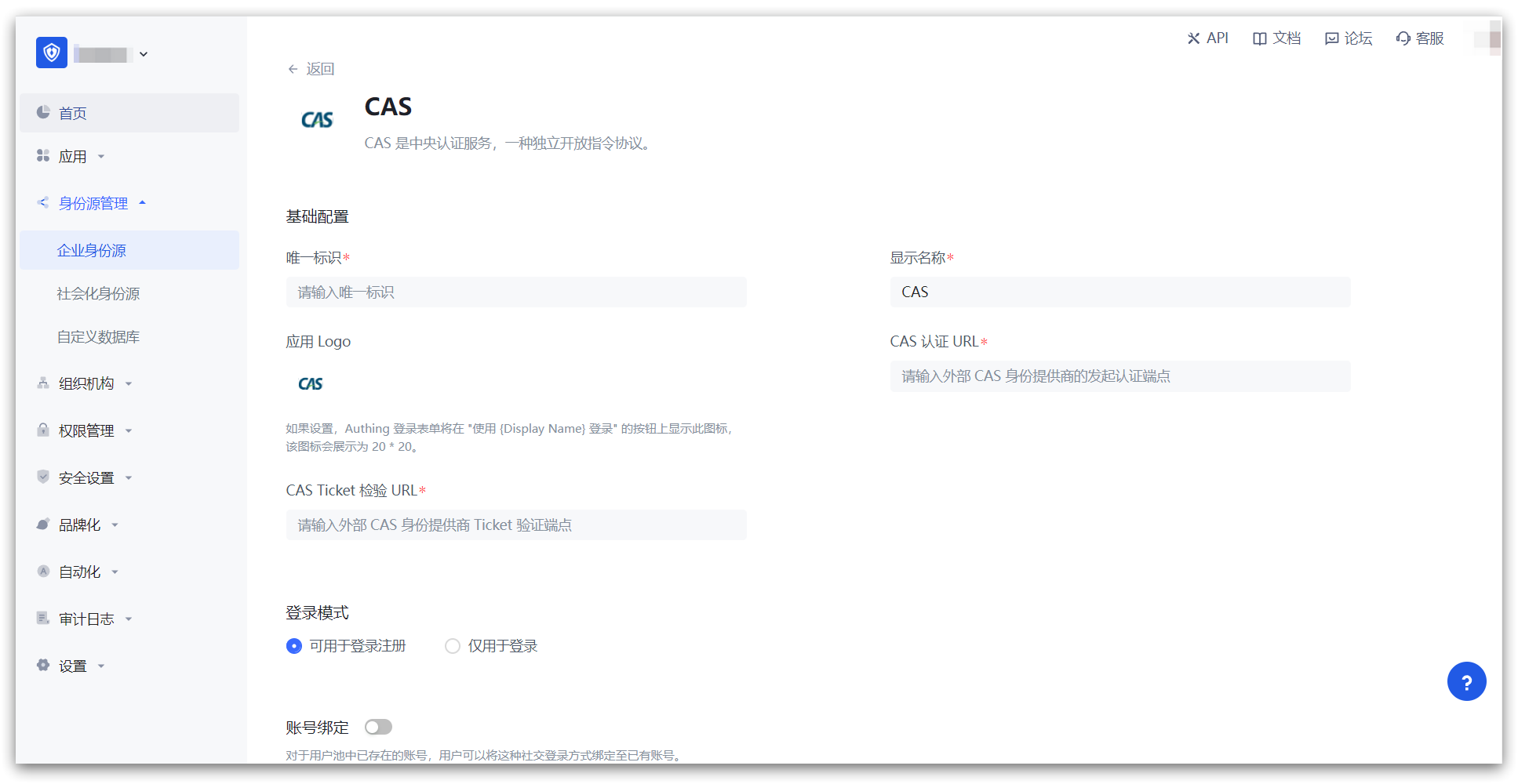This screenshot has height=784, width=1518.
Task: Select the 可用于登录注册 radio option
Action: coord(294,646)
